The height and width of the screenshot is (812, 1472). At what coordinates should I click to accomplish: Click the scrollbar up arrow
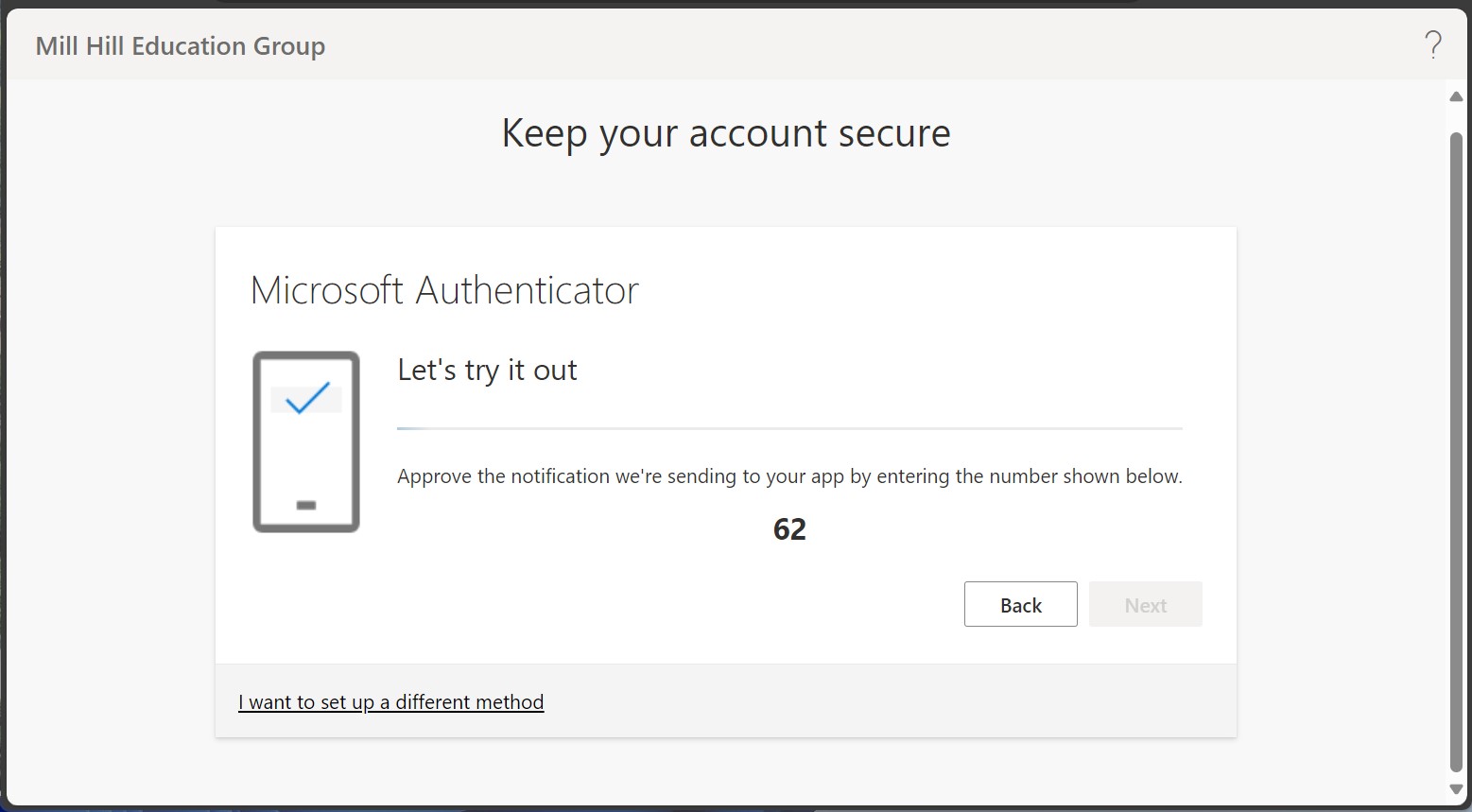click(x=1456, y=96)
